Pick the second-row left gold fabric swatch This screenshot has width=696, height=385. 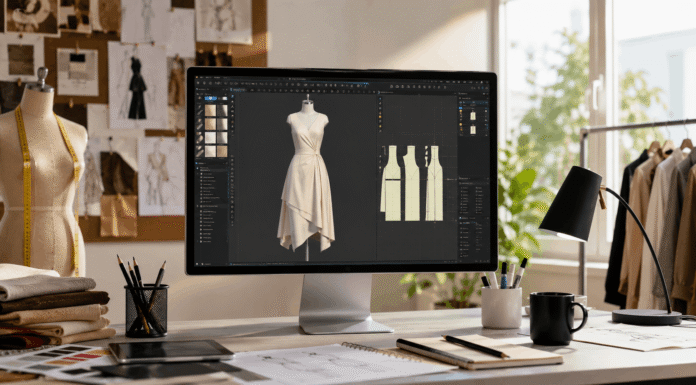coord(210,124)
